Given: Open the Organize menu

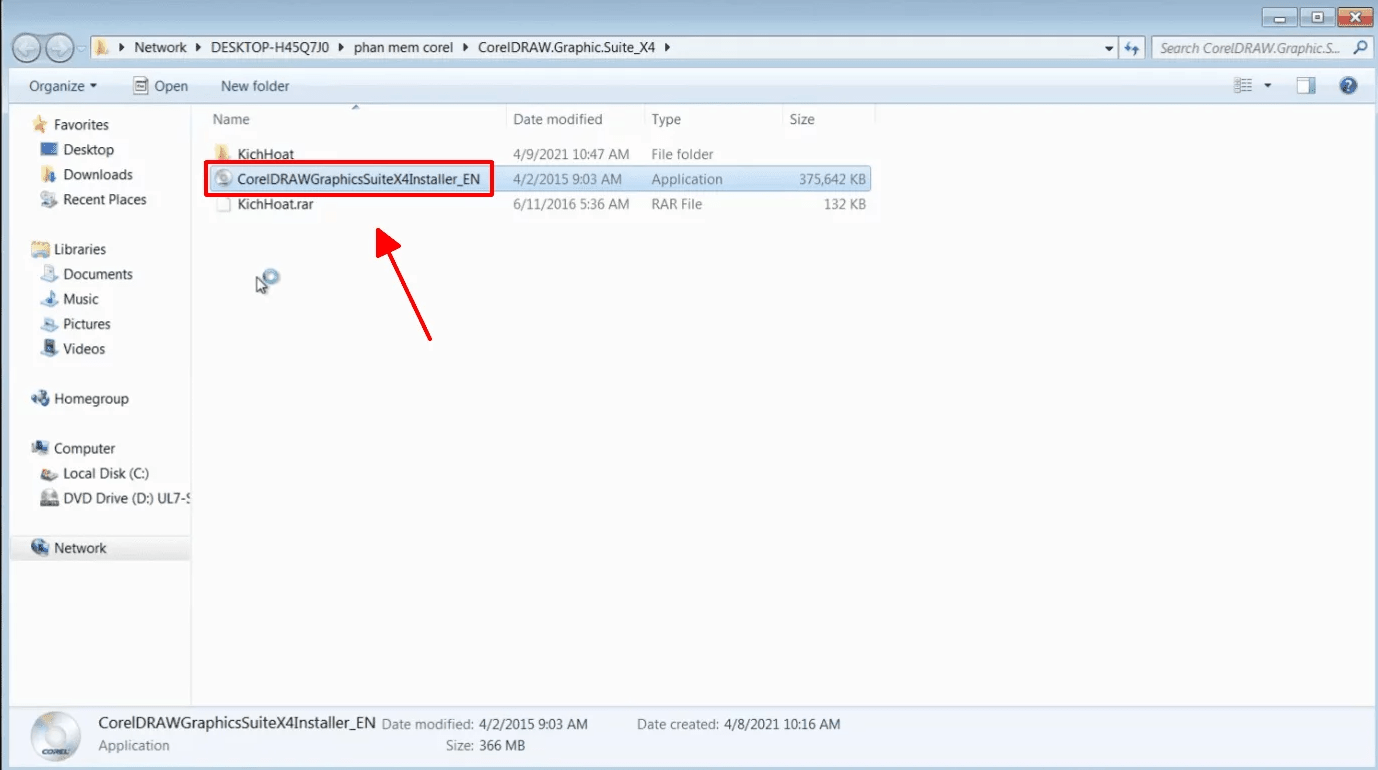Looking at the screenshot, I should click(x=63, y=86).
